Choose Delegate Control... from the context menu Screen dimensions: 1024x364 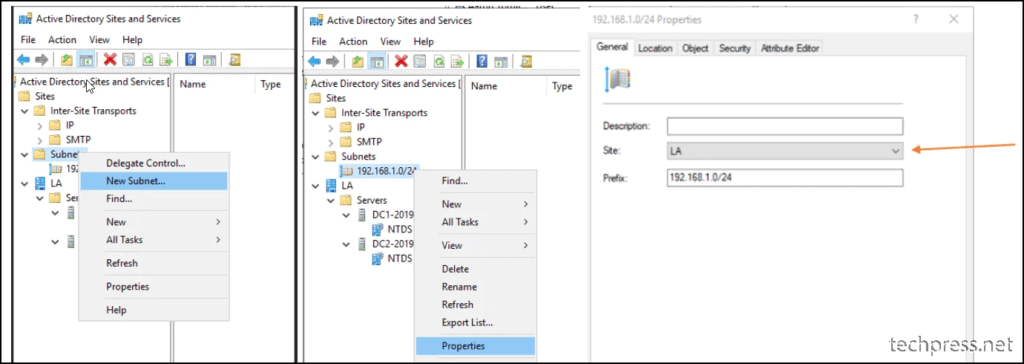pyautogui.click(x=153, y=163)
